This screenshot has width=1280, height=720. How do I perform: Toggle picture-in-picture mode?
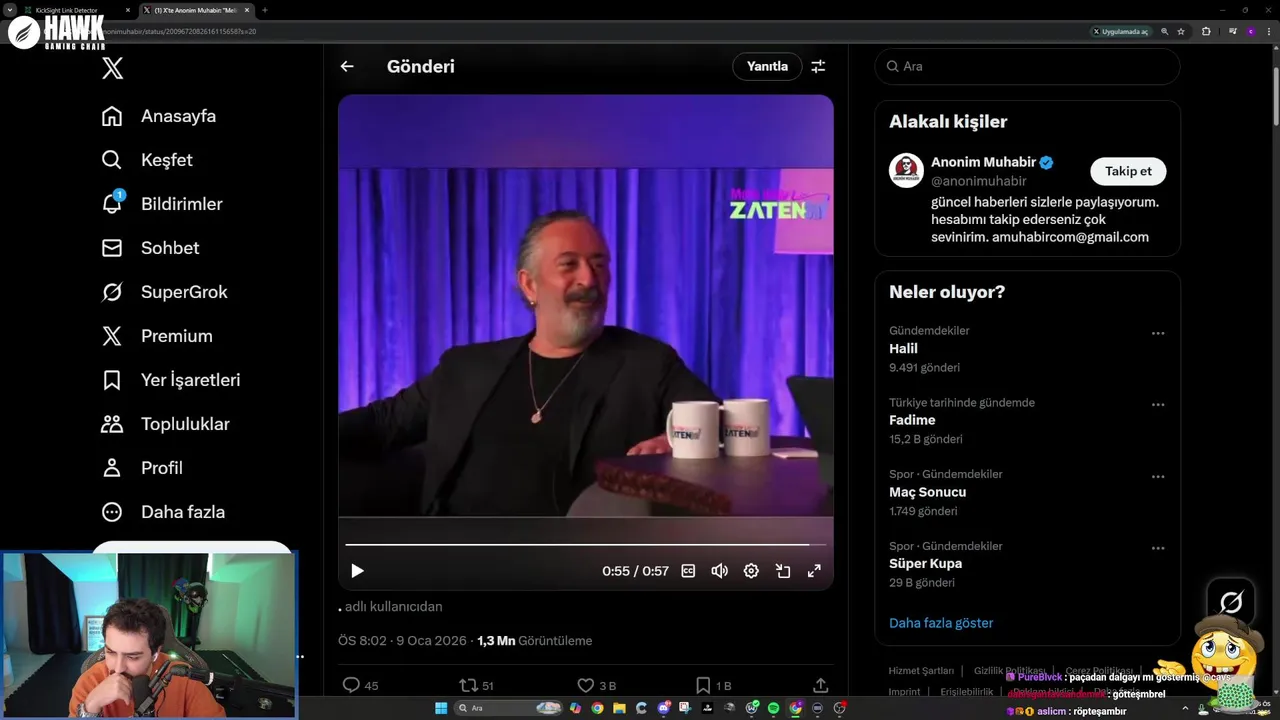783,571
